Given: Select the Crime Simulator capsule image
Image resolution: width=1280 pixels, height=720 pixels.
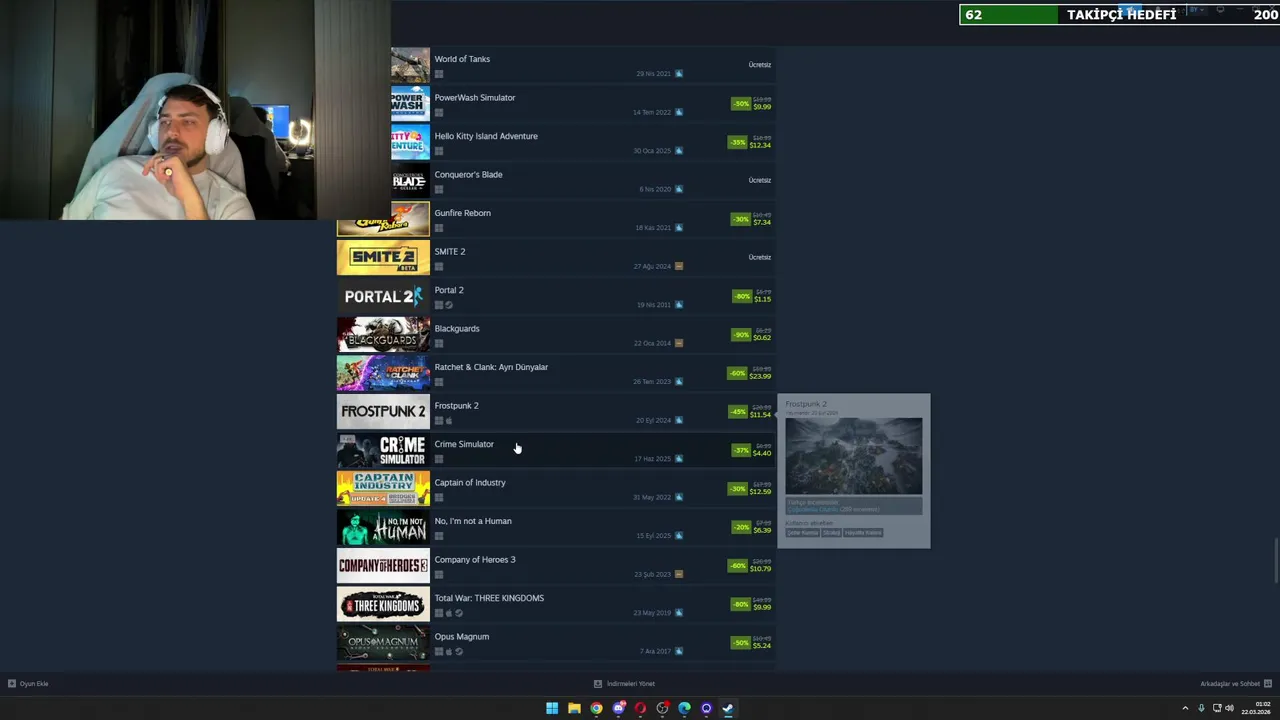Looking at the screenshot, I should [383, 450].
